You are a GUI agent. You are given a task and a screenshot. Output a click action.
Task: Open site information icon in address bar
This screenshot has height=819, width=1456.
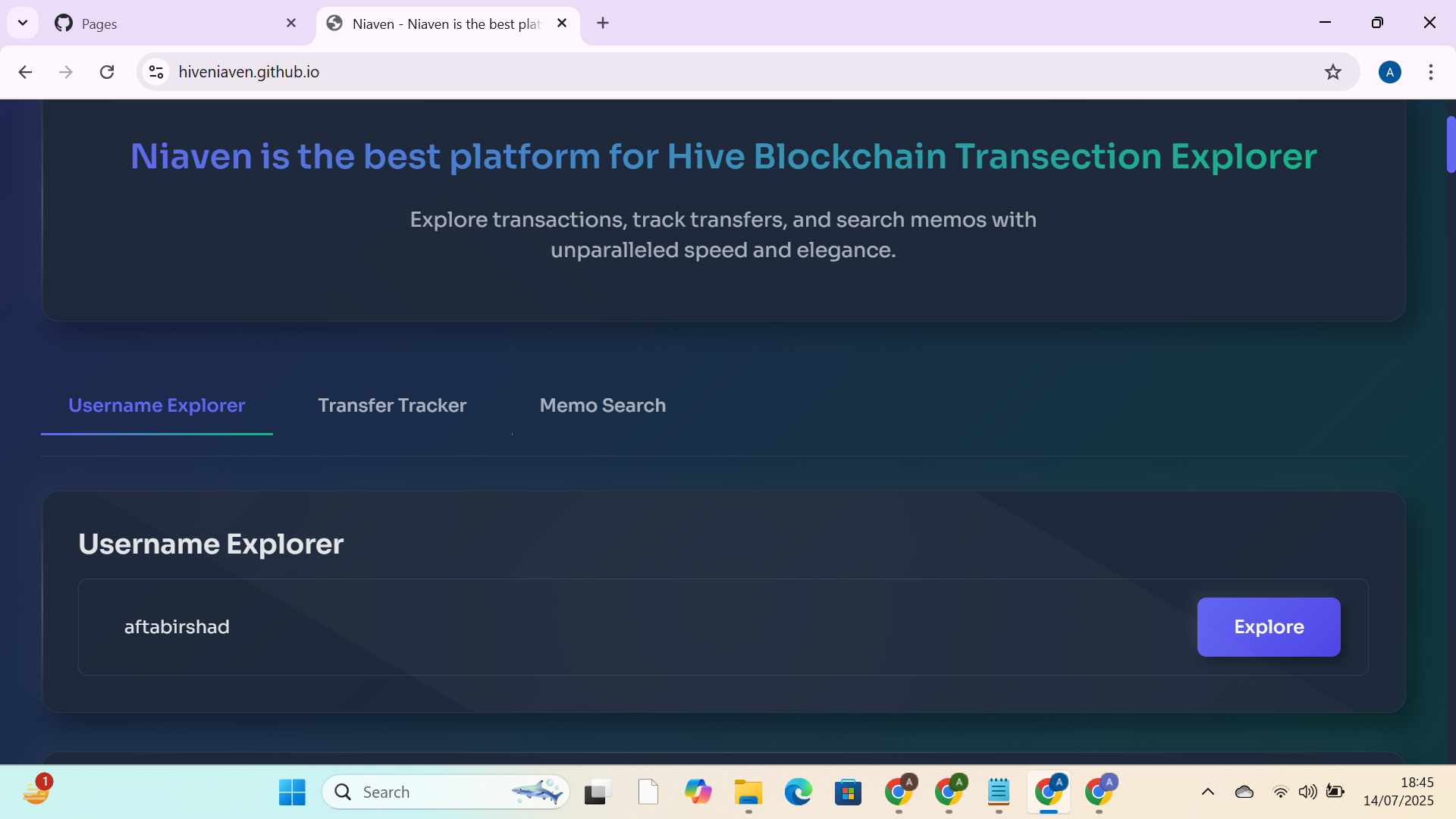point(156,72)
